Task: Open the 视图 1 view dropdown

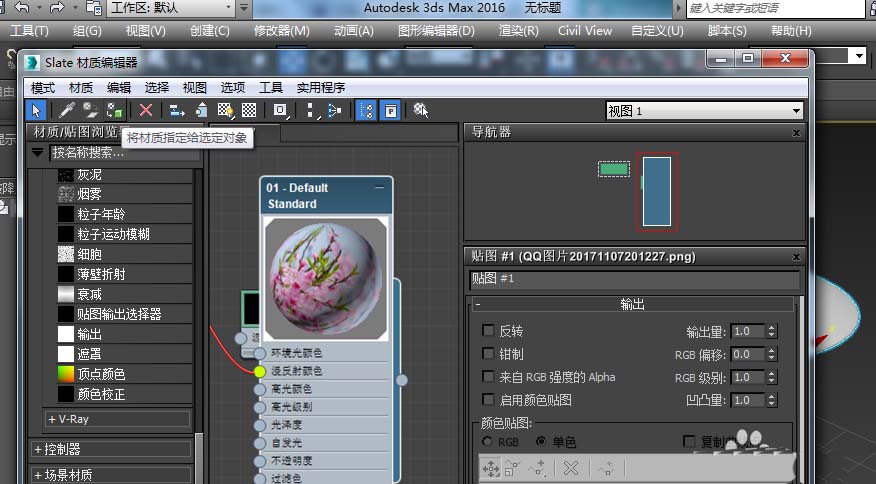Action: (x=704, y=111)
